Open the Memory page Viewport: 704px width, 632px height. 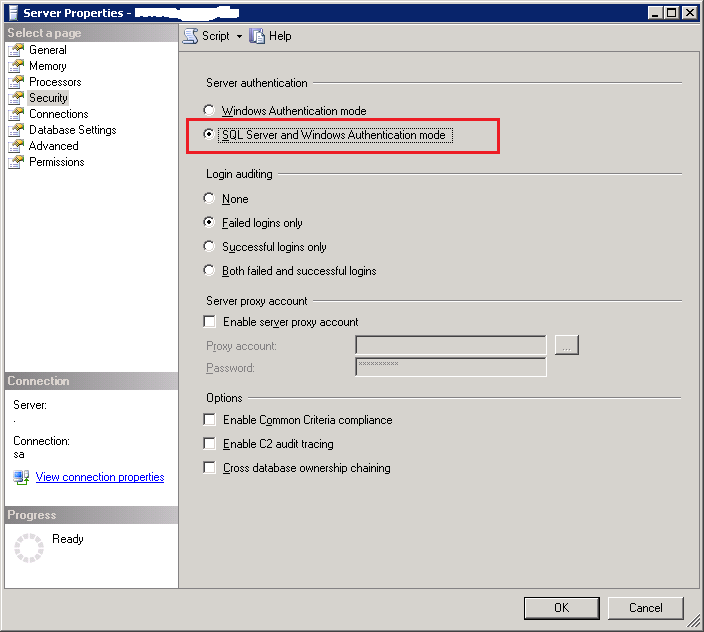[x=48, y=66]
